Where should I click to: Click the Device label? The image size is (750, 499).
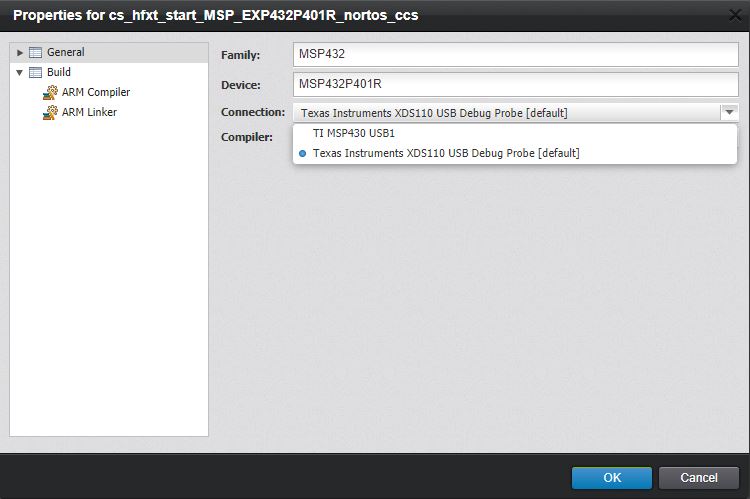pyautogui.click(x=241, y=85)
